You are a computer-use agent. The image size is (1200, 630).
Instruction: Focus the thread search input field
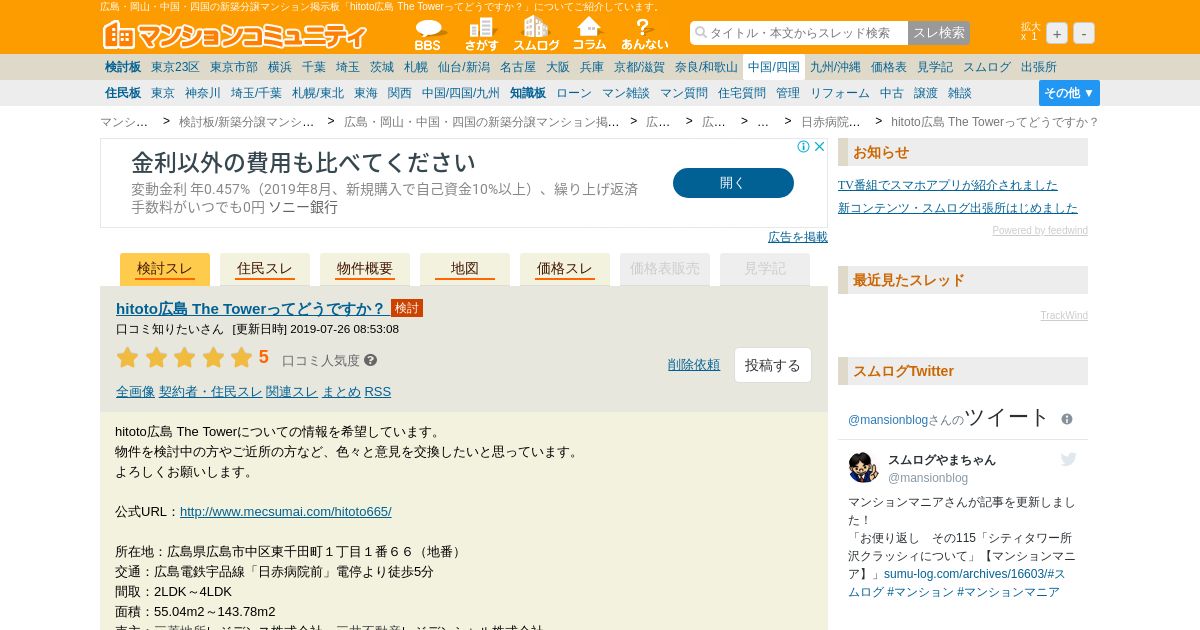pyautogui.click(x=798, y=33)
